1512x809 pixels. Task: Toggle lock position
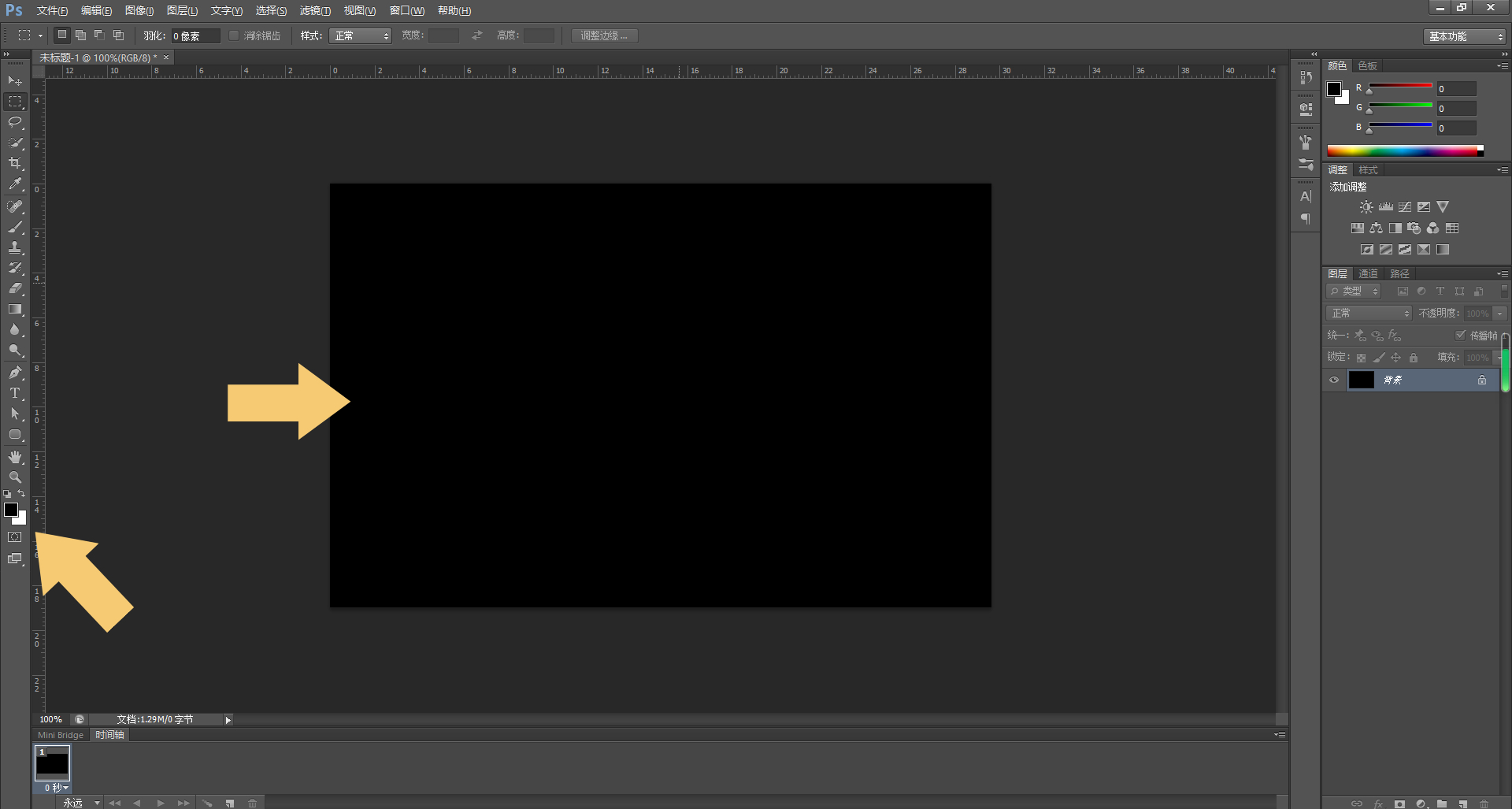coord(1396,358)
